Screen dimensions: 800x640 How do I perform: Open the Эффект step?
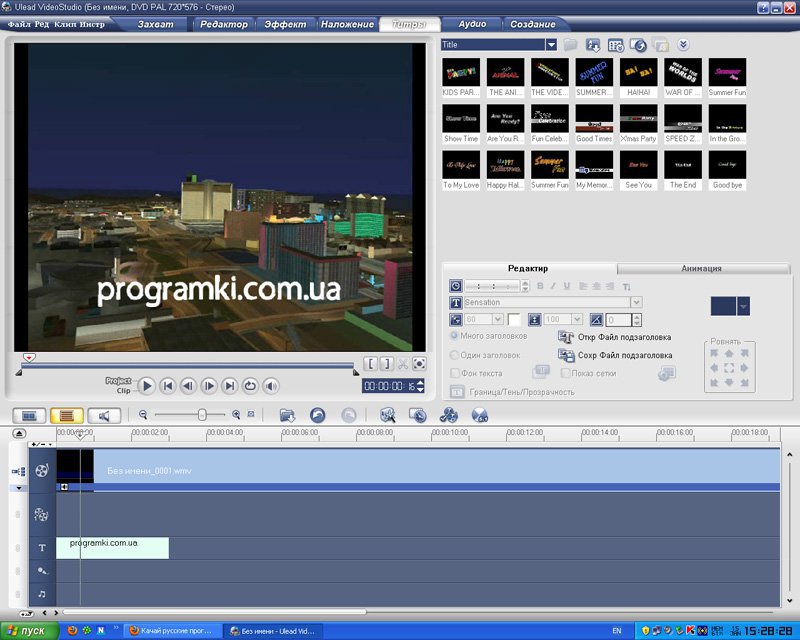pos(285,24)
